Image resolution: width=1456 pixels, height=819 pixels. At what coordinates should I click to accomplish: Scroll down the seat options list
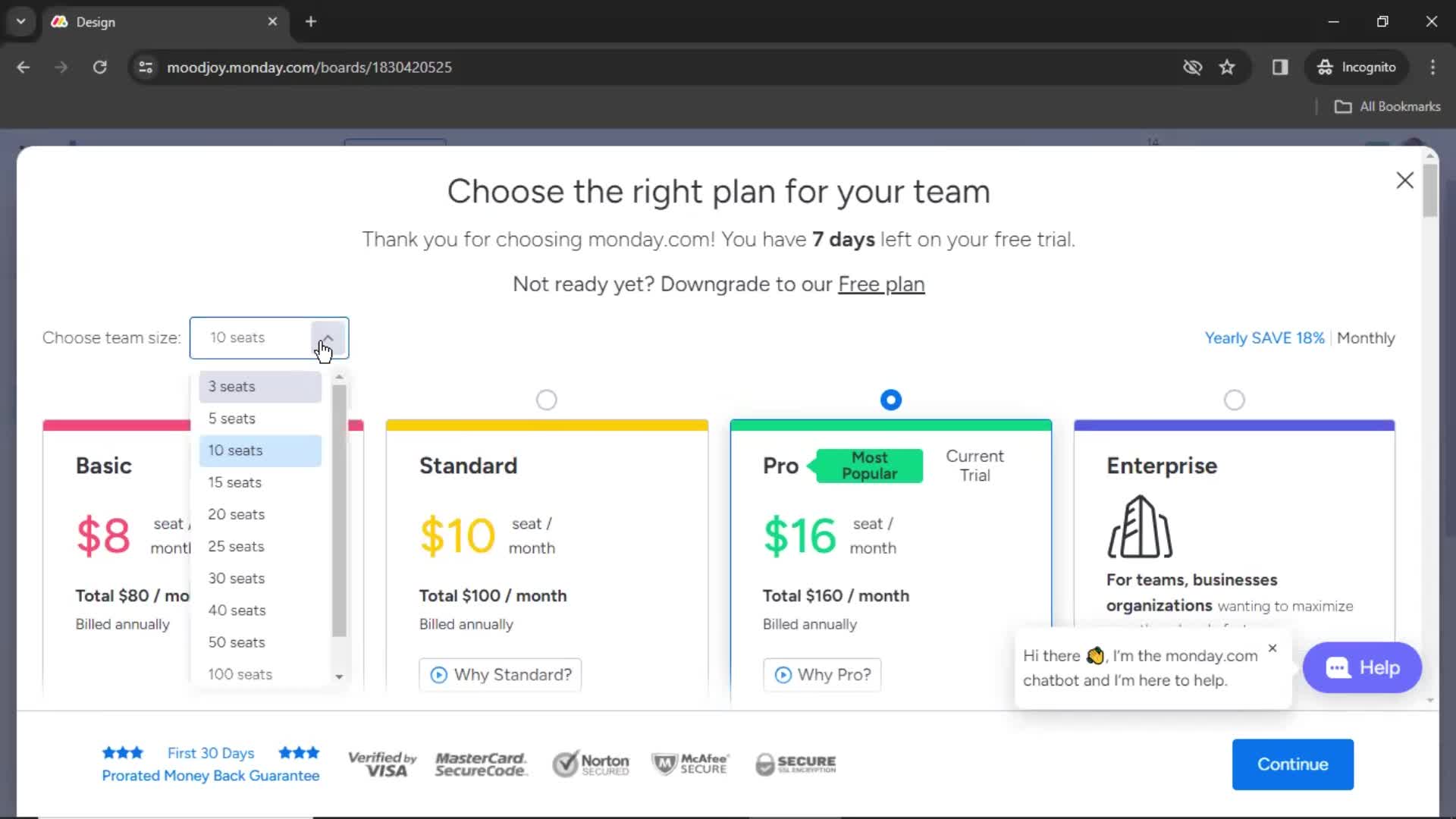tap(338, 675)
